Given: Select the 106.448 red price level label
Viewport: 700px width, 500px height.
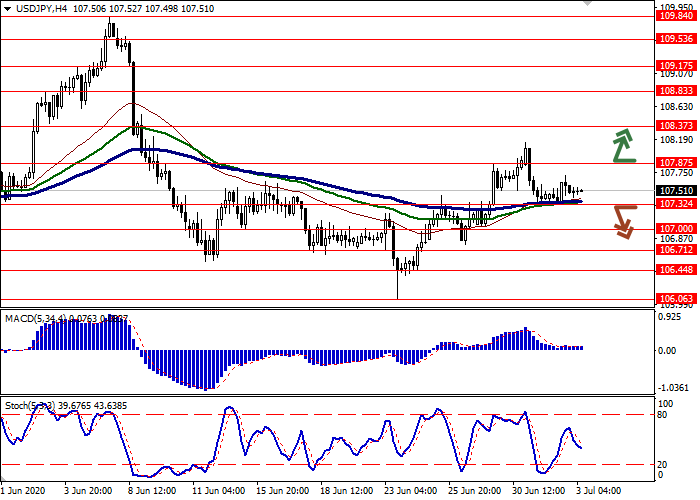Looking at the screenshot, I should [x=676, y=270].
